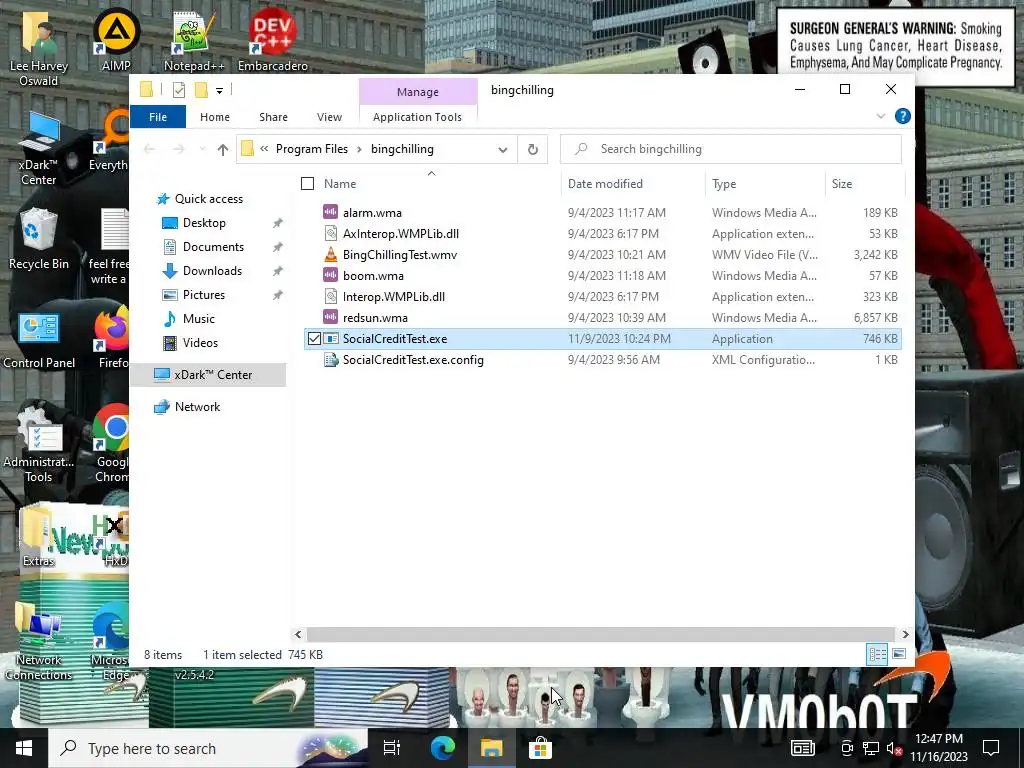Open the Recycle Bin
This screenshot has height=768, width=1024.
pyautogui.click(x=39, y=238)
